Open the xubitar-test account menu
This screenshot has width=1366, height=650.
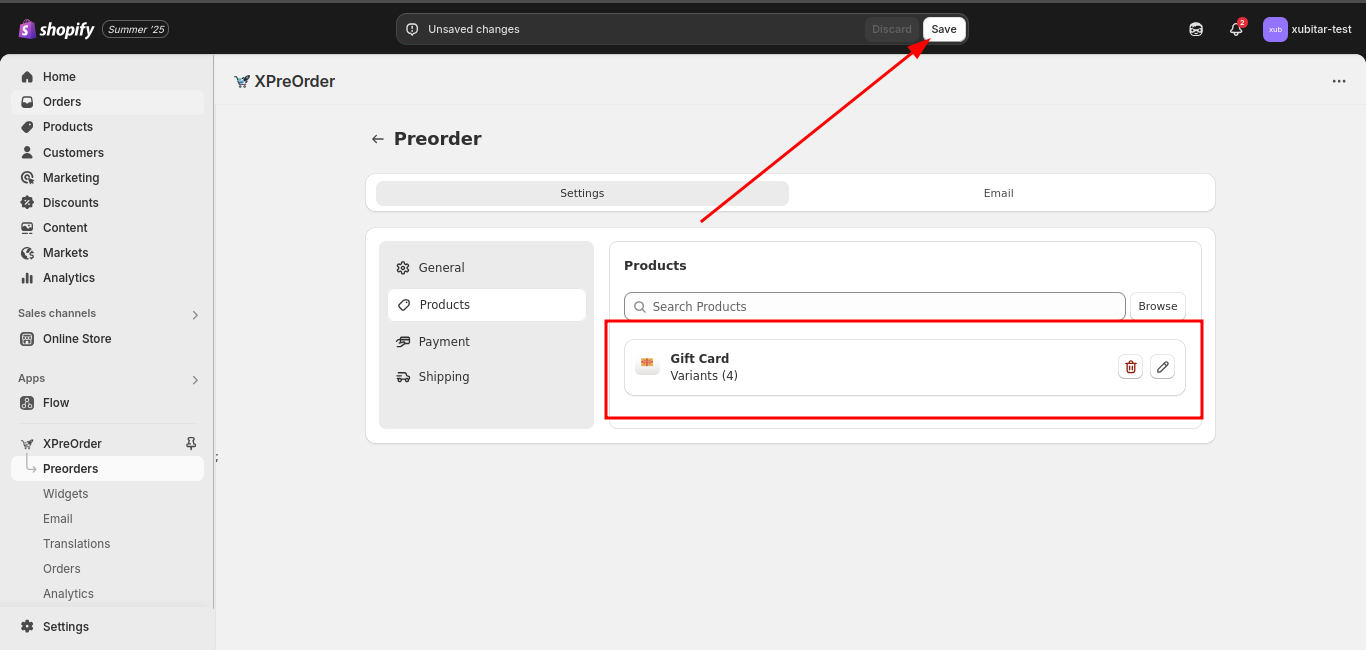tap(1307, 29)
